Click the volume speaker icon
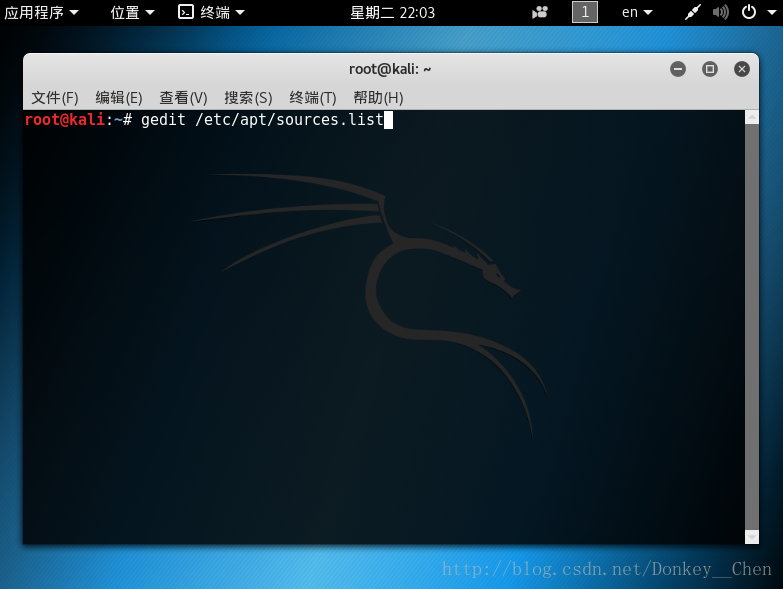 click(721, 12)
